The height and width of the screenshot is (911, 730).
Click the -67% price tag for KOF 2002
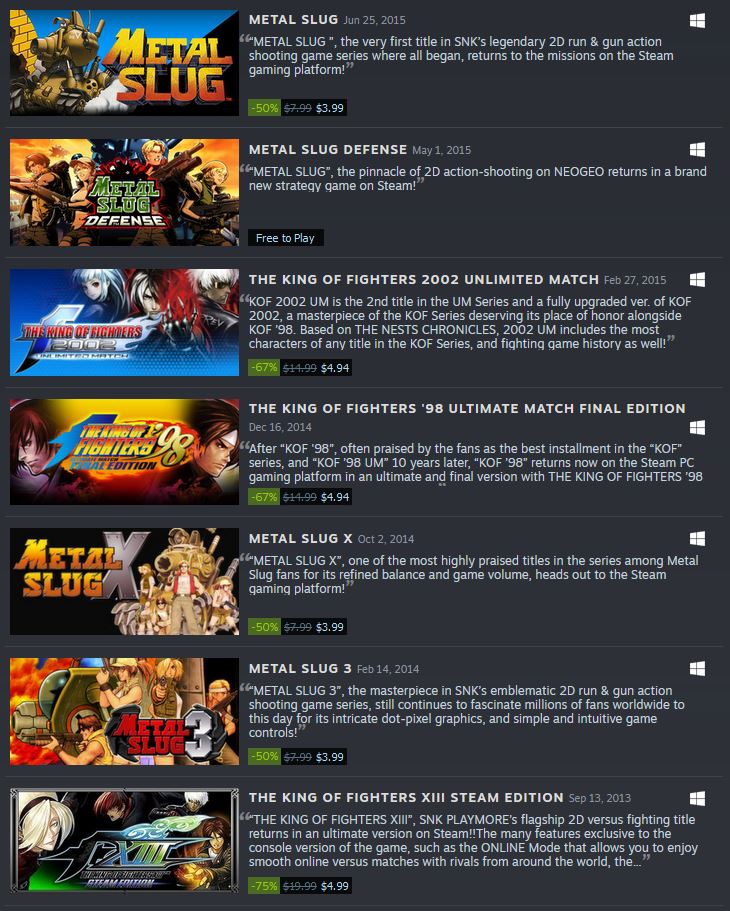click(x=264, y=368)
